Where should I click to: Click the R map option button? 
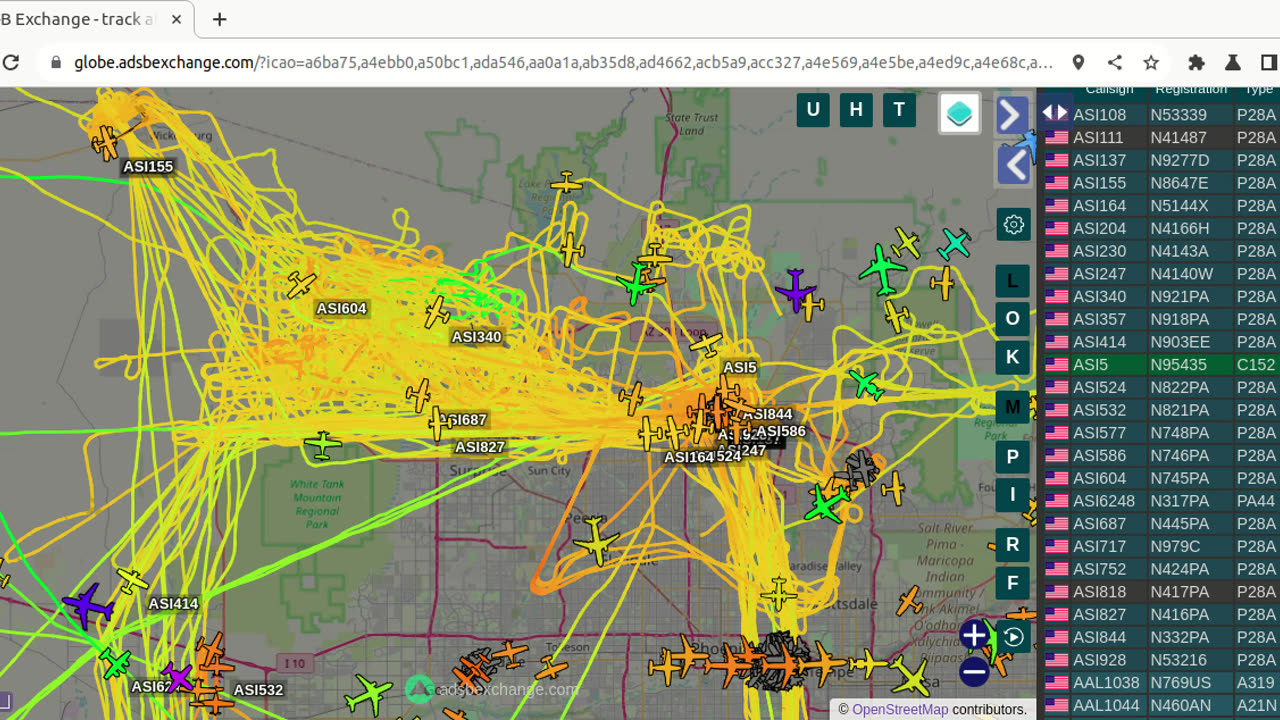tap(1012, 545)
